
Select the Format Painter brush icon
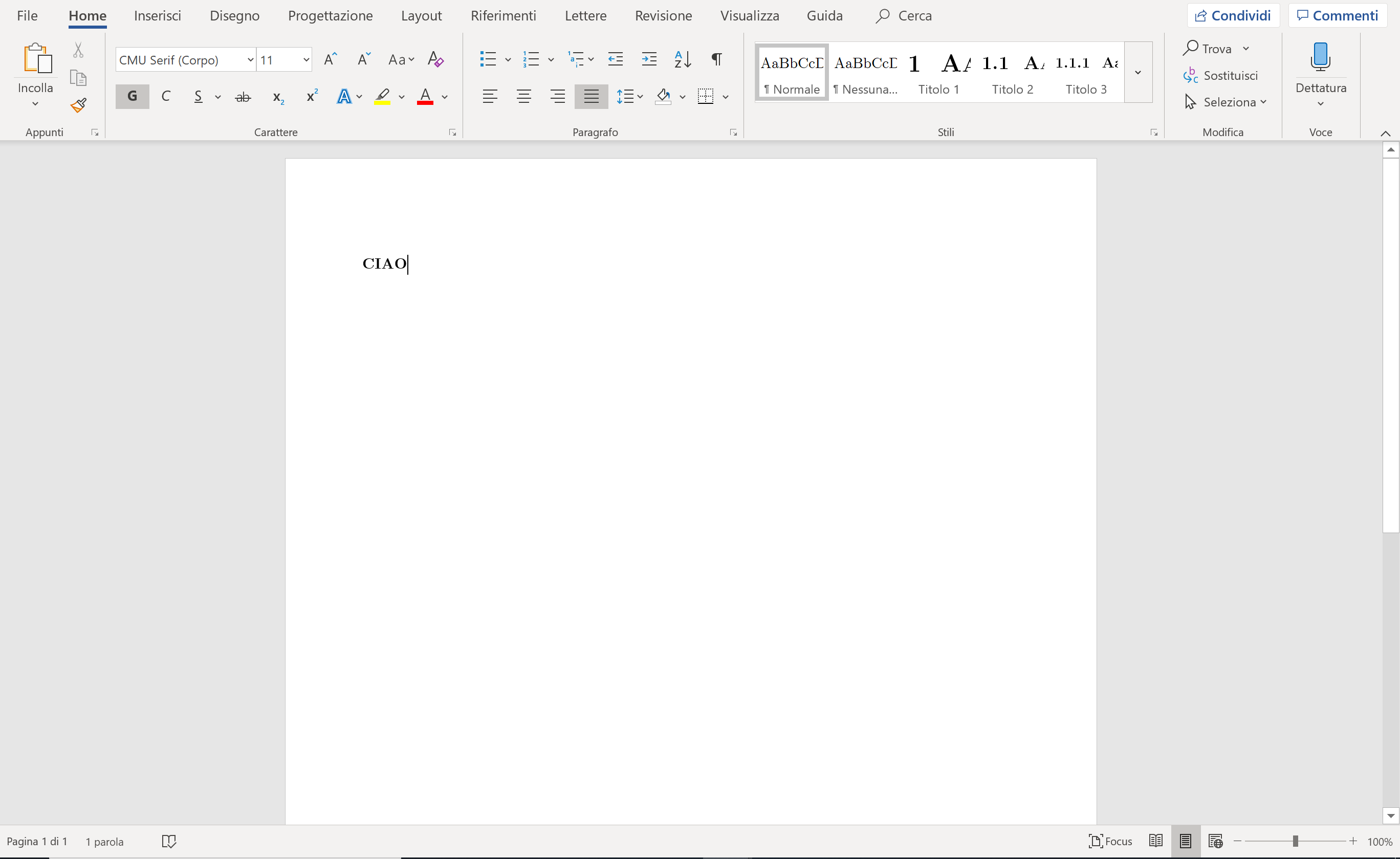coord(78,105)
